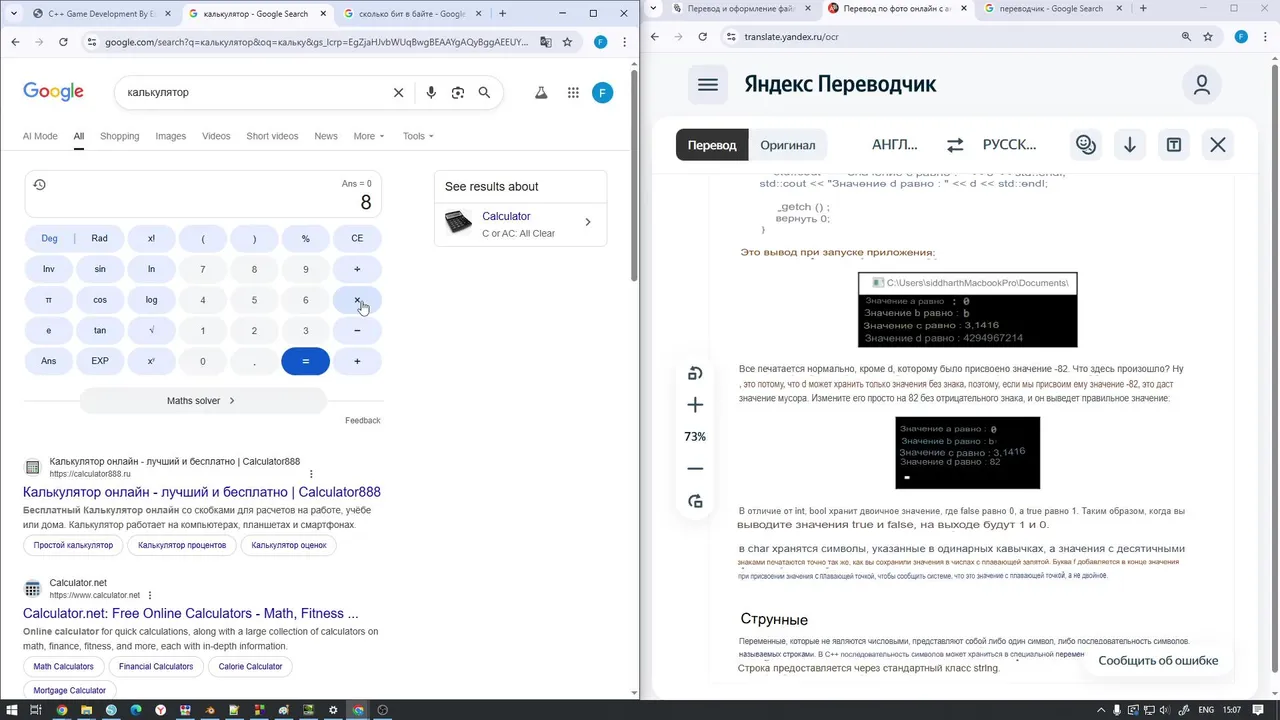Click the Google logo
This screenshot has width=1280, height=720.
53,92
